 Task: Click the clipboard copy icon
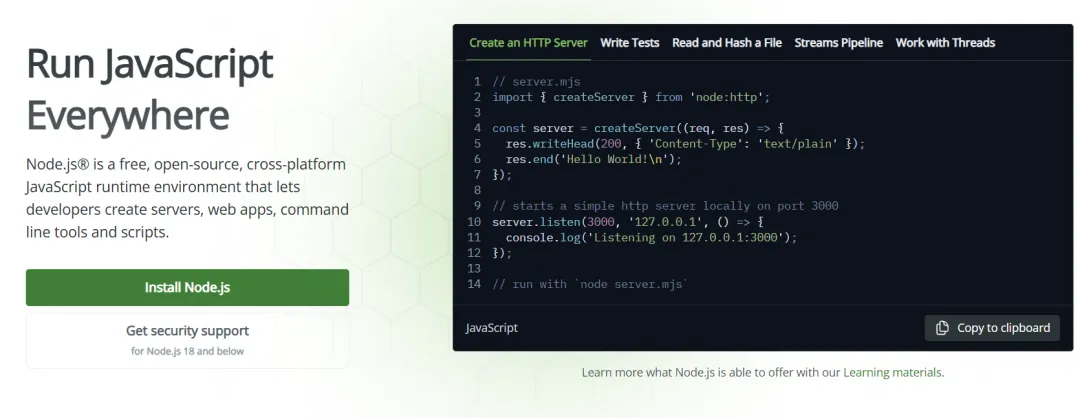pyautogui.click(x=942, y=328)
